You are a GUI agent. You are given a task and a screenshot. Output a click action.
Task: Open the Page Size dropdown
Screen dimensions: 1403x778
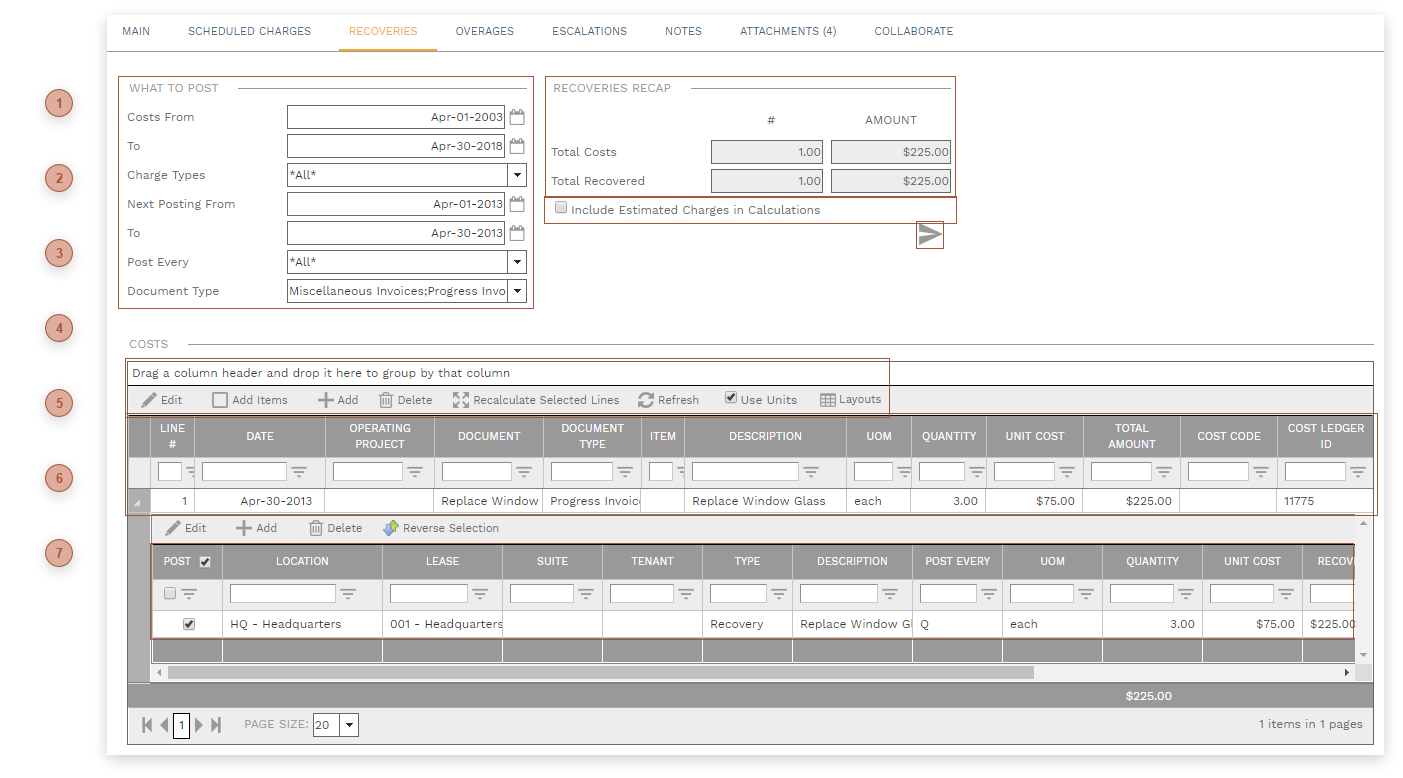[x=348, y=725]
